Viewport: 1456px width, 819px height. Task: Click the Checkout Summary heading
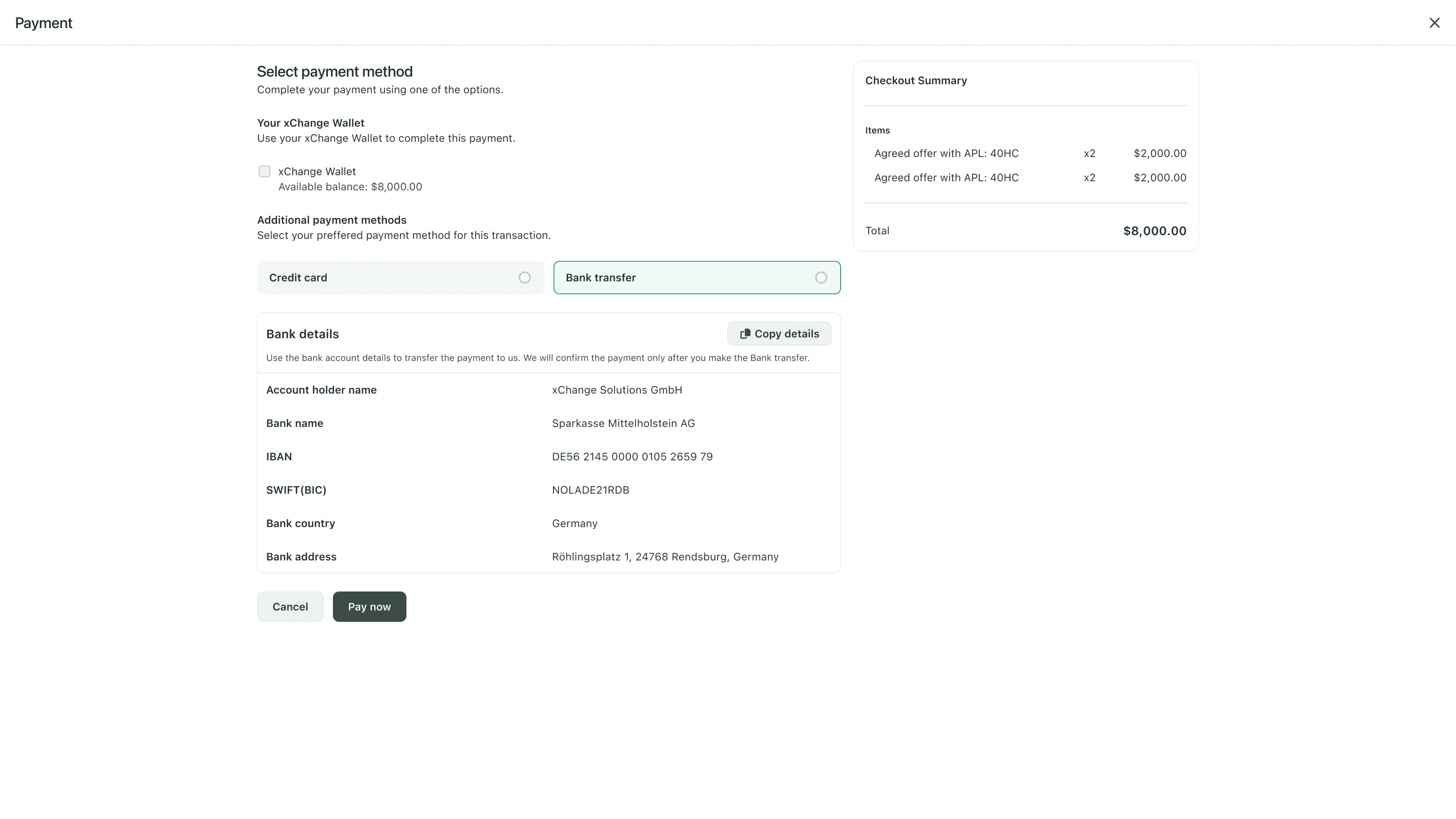916,80
